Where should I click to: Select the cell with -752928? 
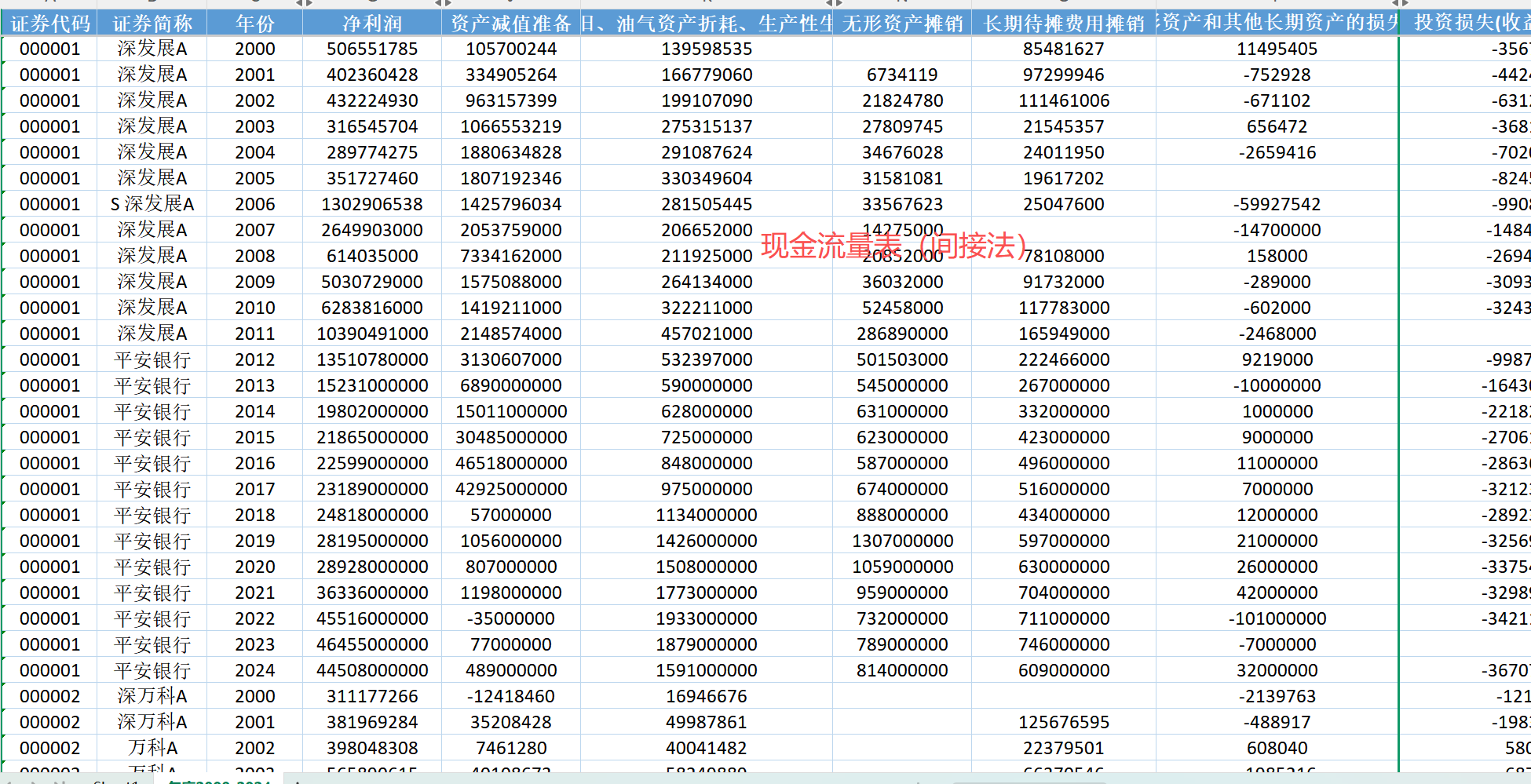1277,75
